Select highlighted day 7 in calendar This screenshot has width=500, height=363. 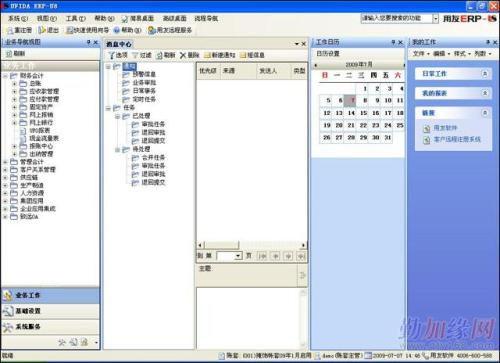351,101
